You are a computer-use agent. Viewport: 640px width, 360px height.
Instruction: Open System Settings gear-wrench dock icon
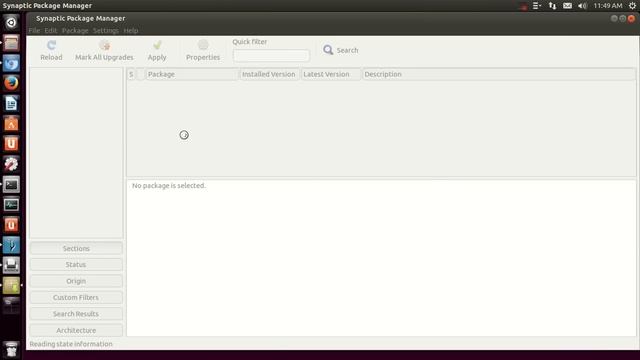coord(11,164)
